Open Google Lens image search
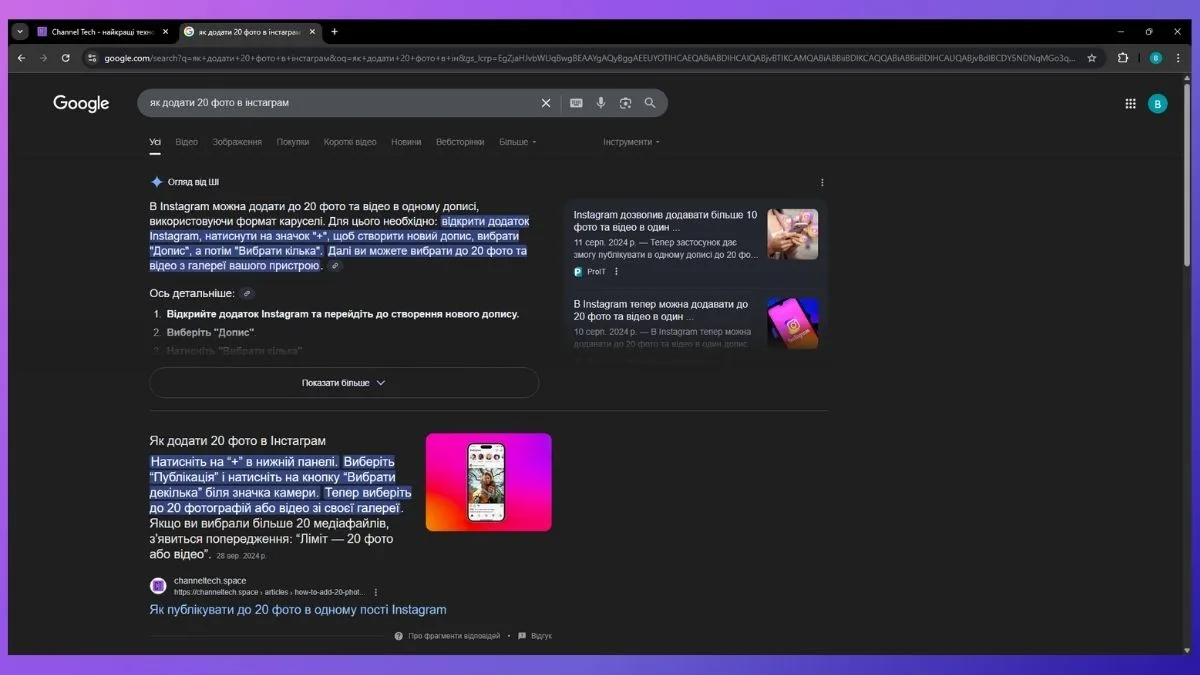This screenshot has height=675, width=1200. click(x=625, y=103)
